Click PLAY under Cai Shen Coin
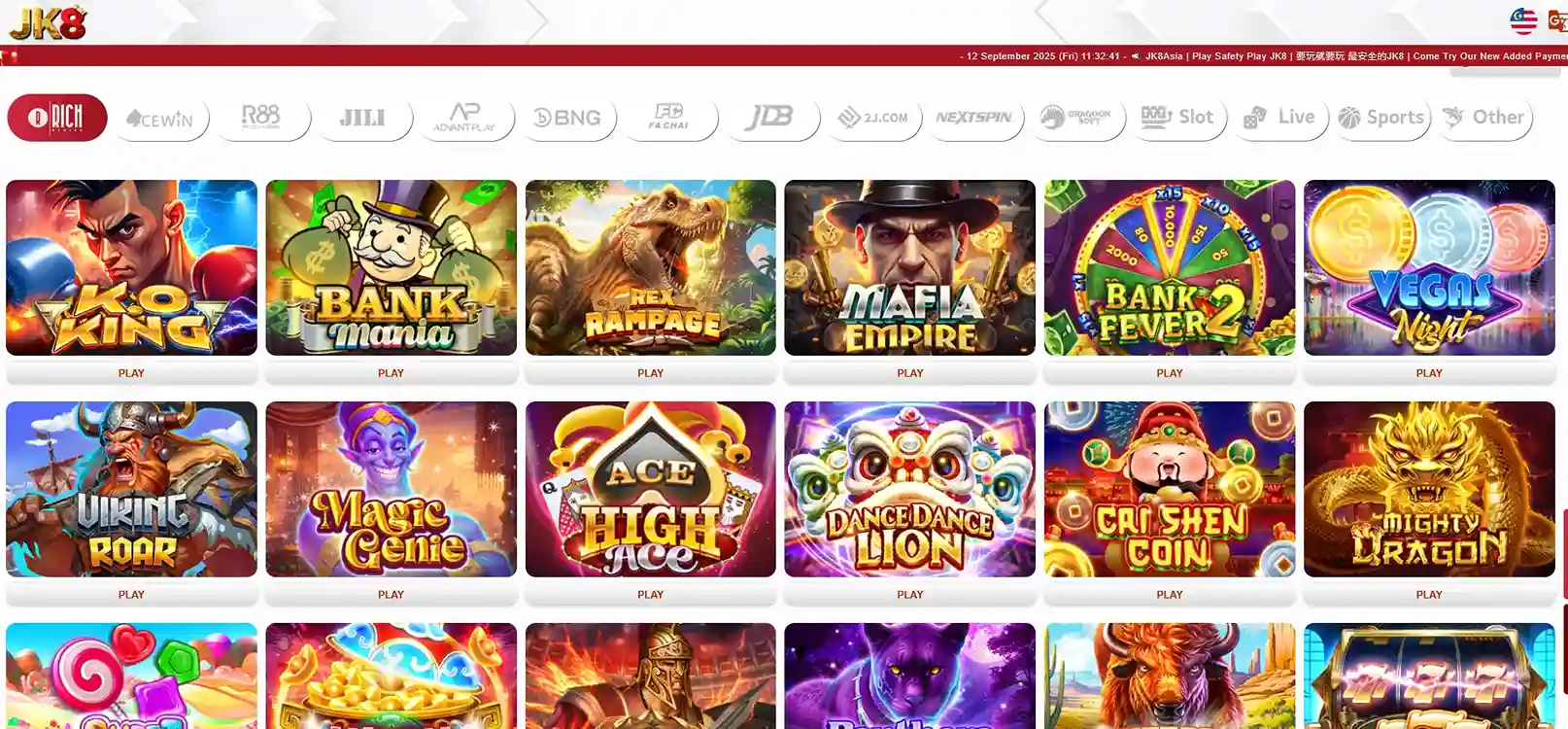Viewport: 1568px width, 729px height. pyautogui.click(x=1170, y=595)
